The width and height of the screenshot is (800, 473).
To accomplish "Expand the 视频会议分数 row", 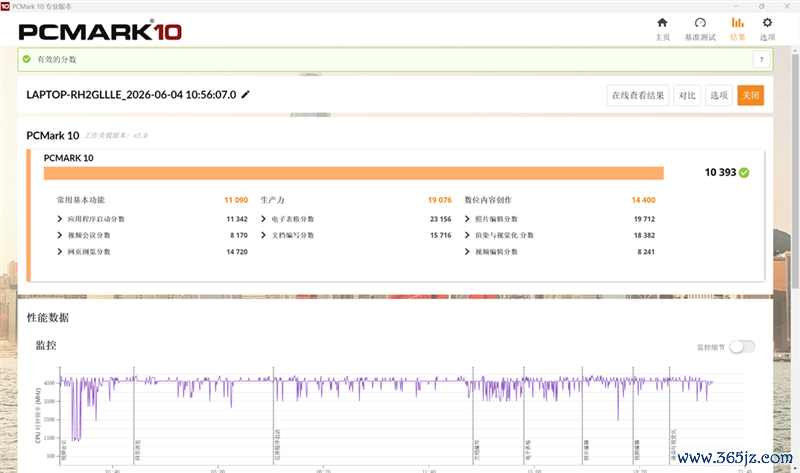I will (x=60, y=235).
